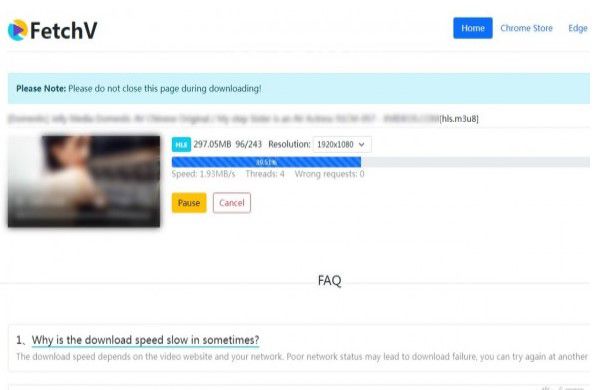Pause the download
The image size is (599, 390).
click(189, 203)
